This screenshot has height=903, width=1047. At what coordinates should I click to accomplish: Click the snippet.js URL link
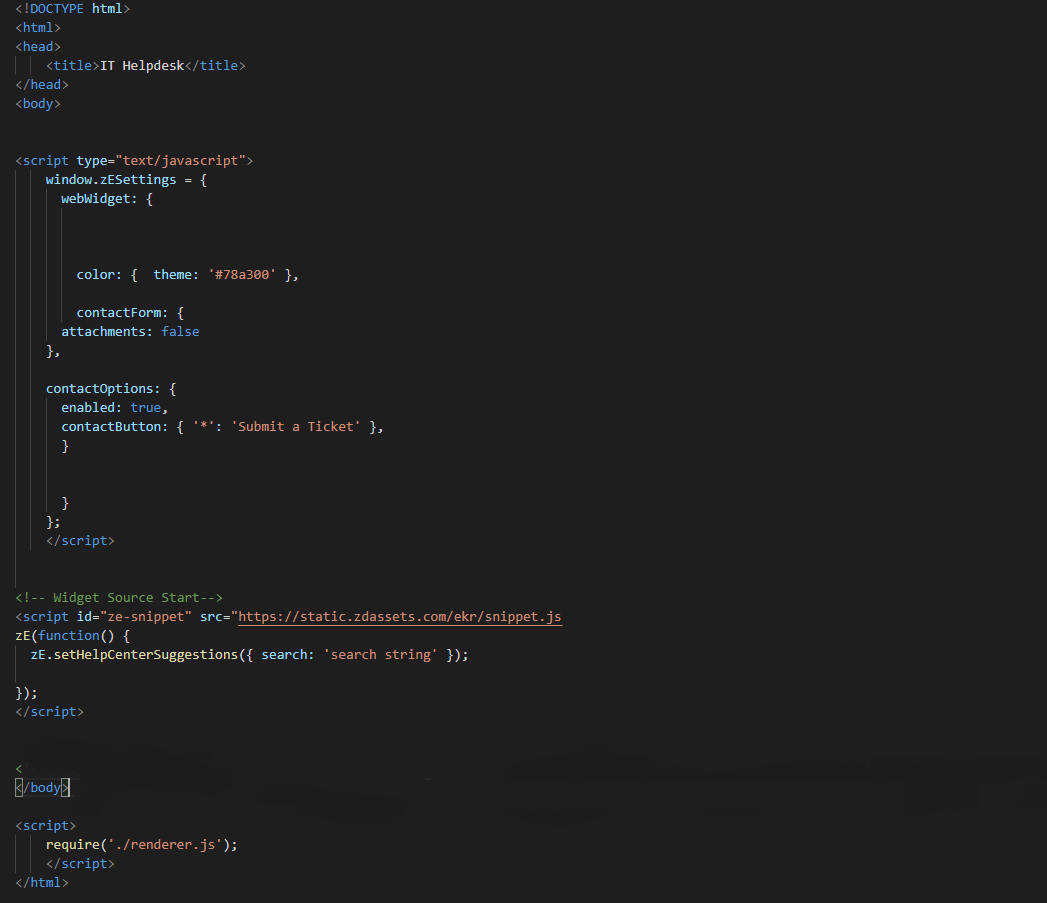[x=399, y=616]
